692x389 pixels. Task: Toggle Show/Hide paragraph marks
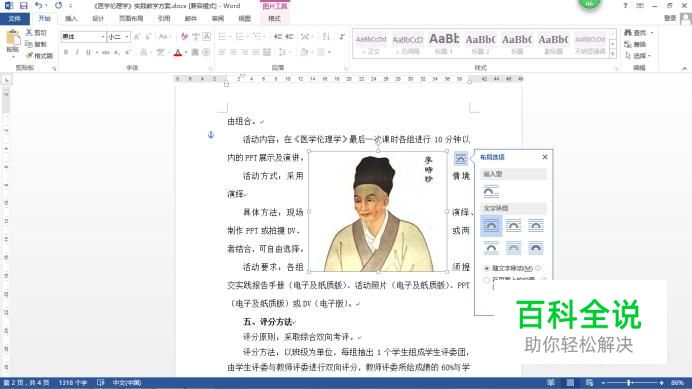[x=342, y=37]
